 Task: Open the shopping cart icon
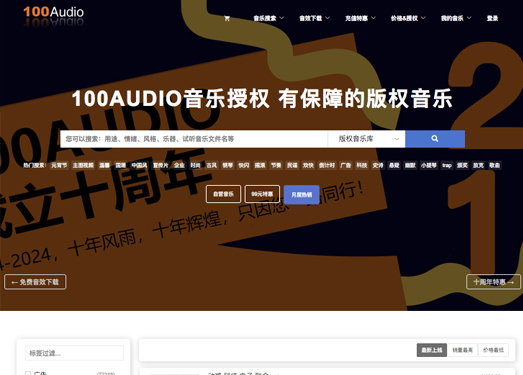coord(227,18)
